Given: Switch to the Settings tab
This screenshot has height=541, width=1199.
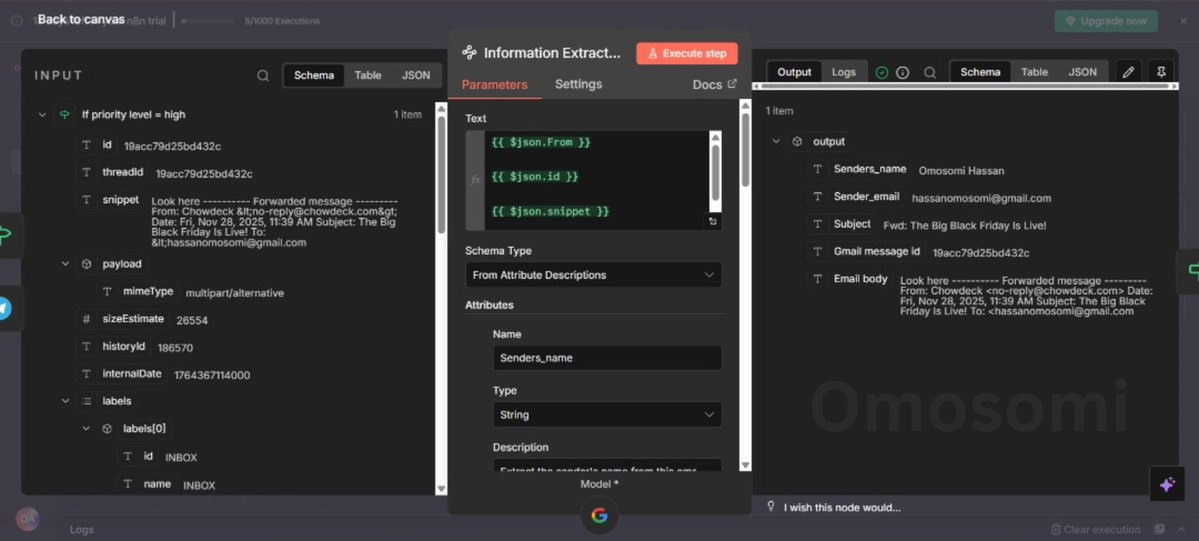Looking at the screenshot, I should click(578, 84).
